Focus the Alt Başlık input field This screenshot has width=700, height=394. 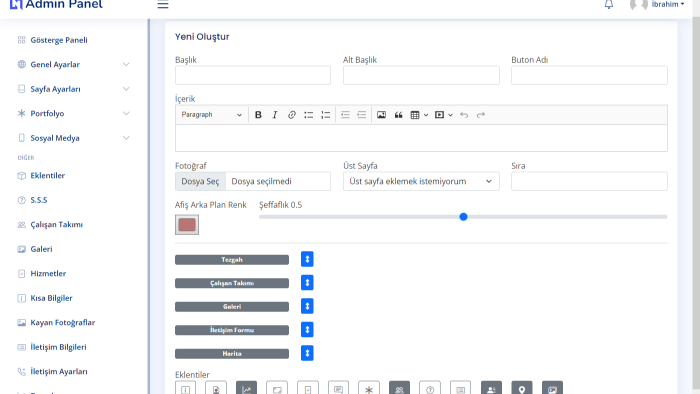[x=421, y=75]
